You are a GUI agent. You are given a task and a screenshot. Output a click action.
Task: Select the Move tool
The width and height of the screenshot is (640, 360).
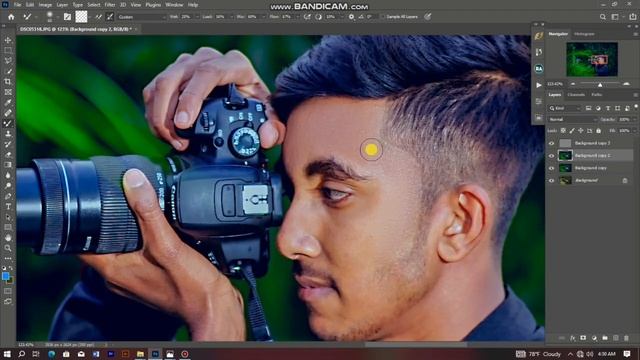pyautogui.click(x=8, y=40)
